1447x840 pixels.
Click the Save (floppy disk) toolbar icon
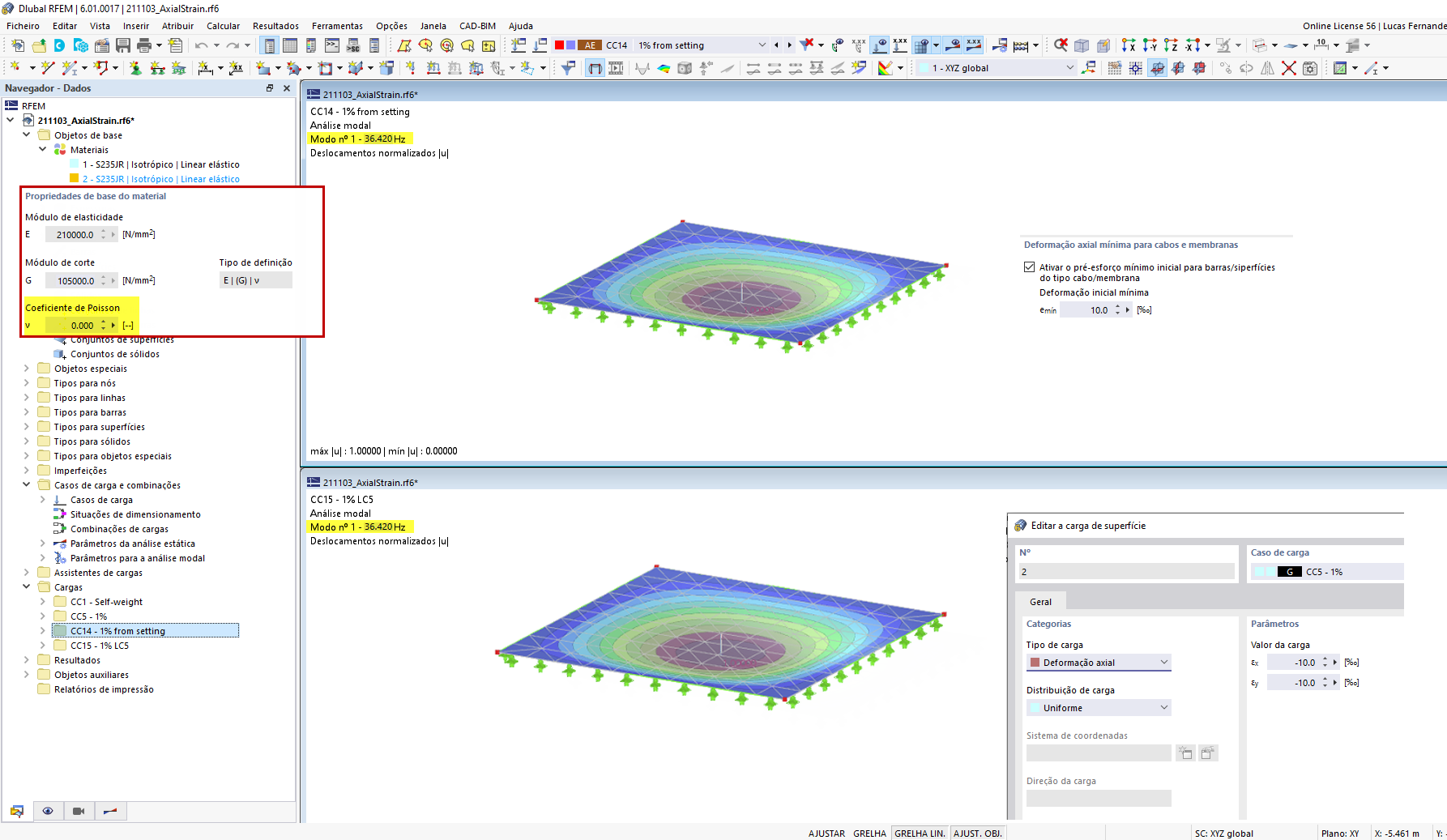point(123,45)
